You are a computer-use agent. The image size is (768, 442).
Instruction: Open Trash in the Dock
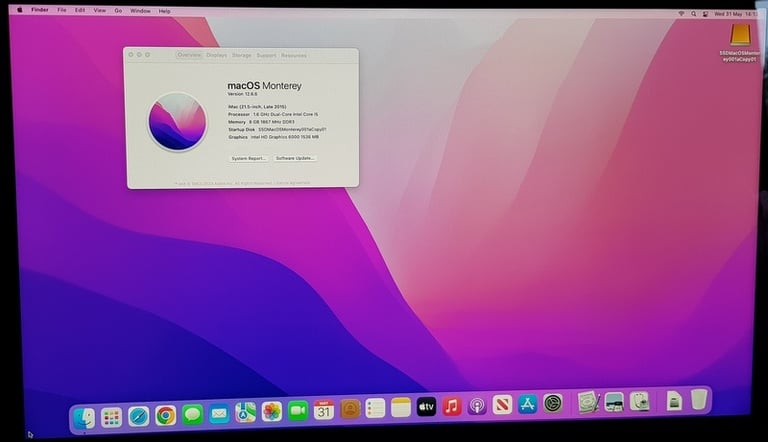699,399
